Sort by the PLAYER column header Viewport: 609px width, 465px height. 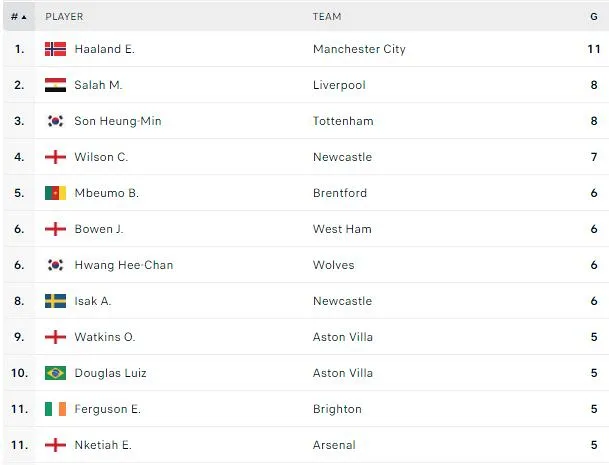click(64, 16)
